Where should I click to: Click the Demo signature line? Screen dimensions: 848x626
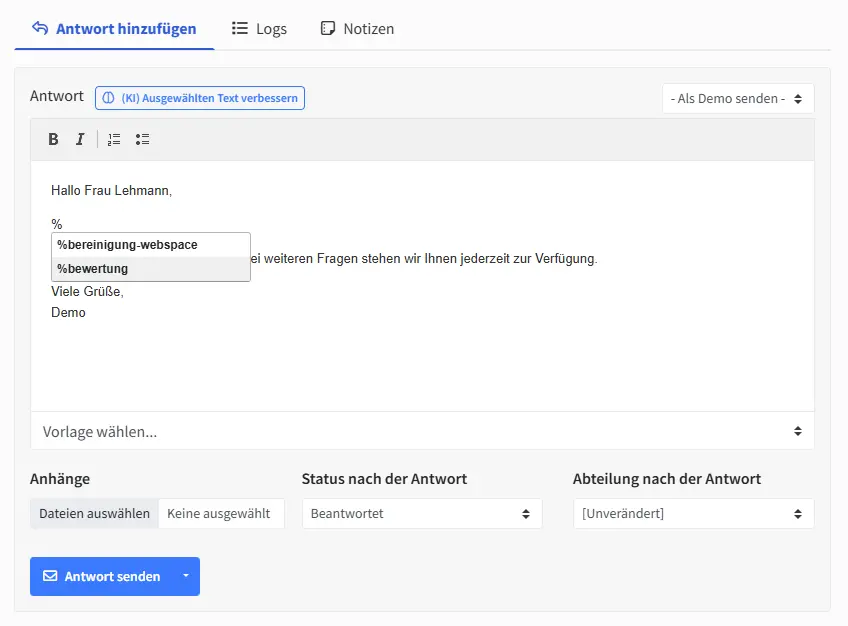(x=68, y=312)
